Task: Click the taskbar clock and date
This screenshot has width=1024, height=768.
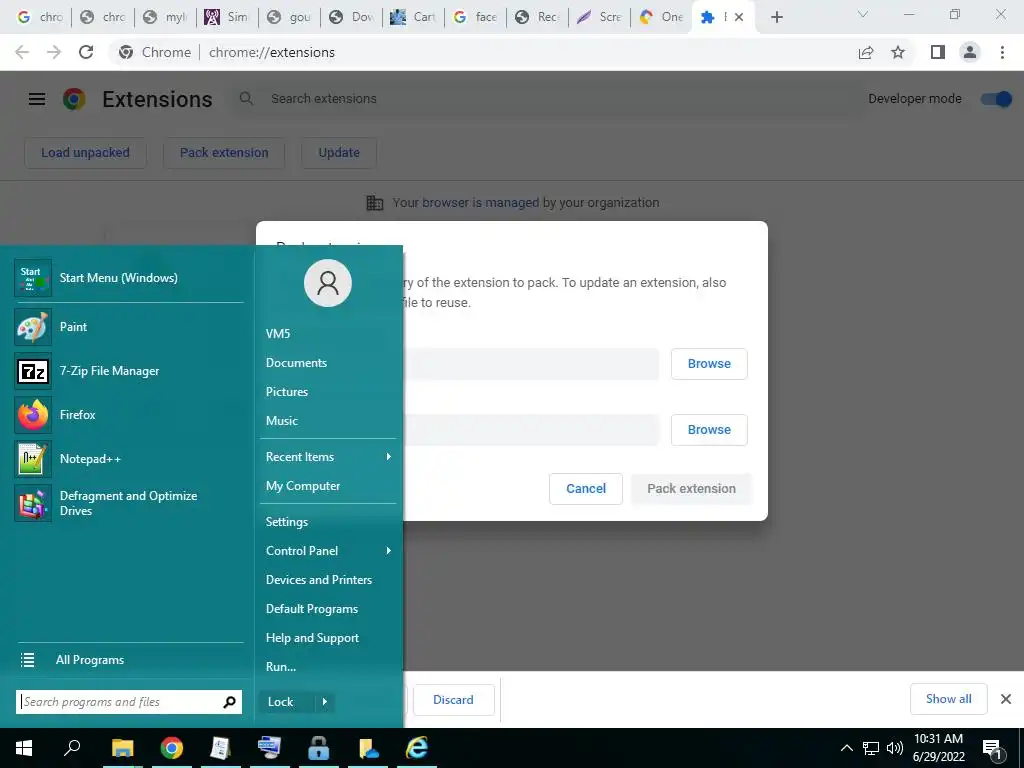Action: point(938,748)
